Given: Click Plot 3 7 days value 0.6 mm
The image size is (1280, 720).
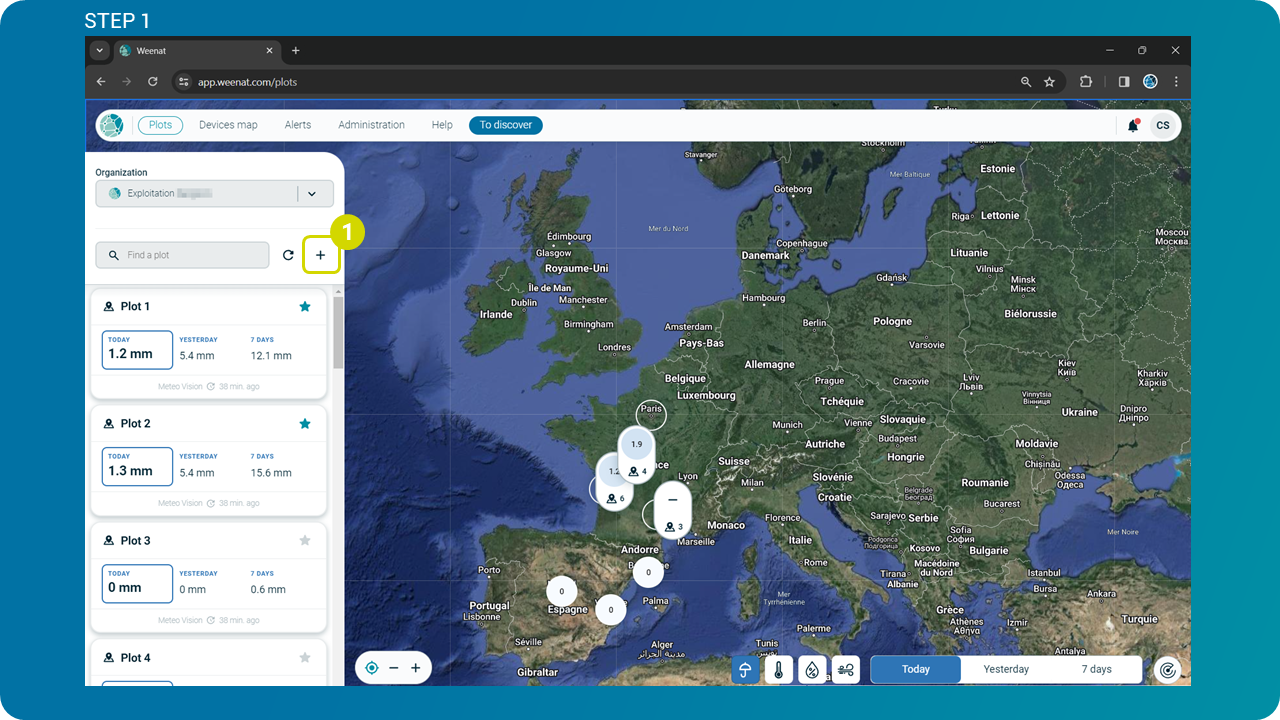Looking at the screenshot, I should (268, 590).
